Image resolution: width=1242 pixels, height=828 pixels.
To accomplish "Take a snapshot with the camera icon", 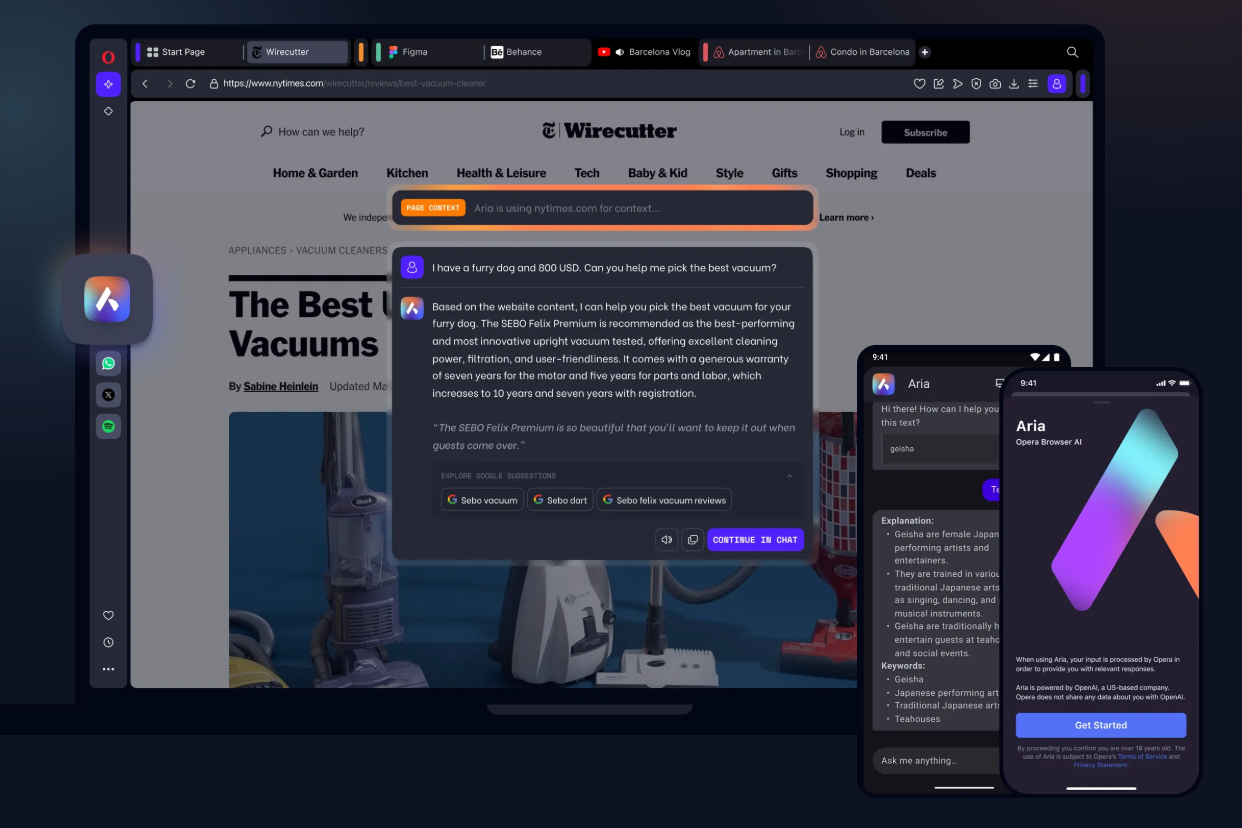I will (x=995, y=84).
